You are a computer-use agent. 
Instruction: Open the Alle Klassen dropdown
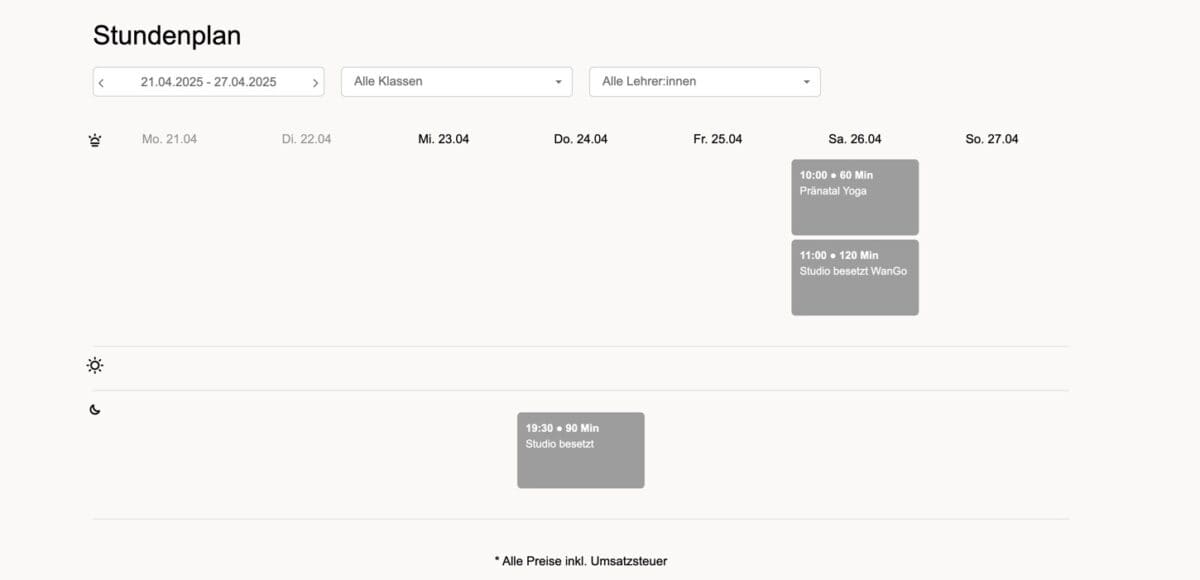pyautogui.click(x=457, y=82)
